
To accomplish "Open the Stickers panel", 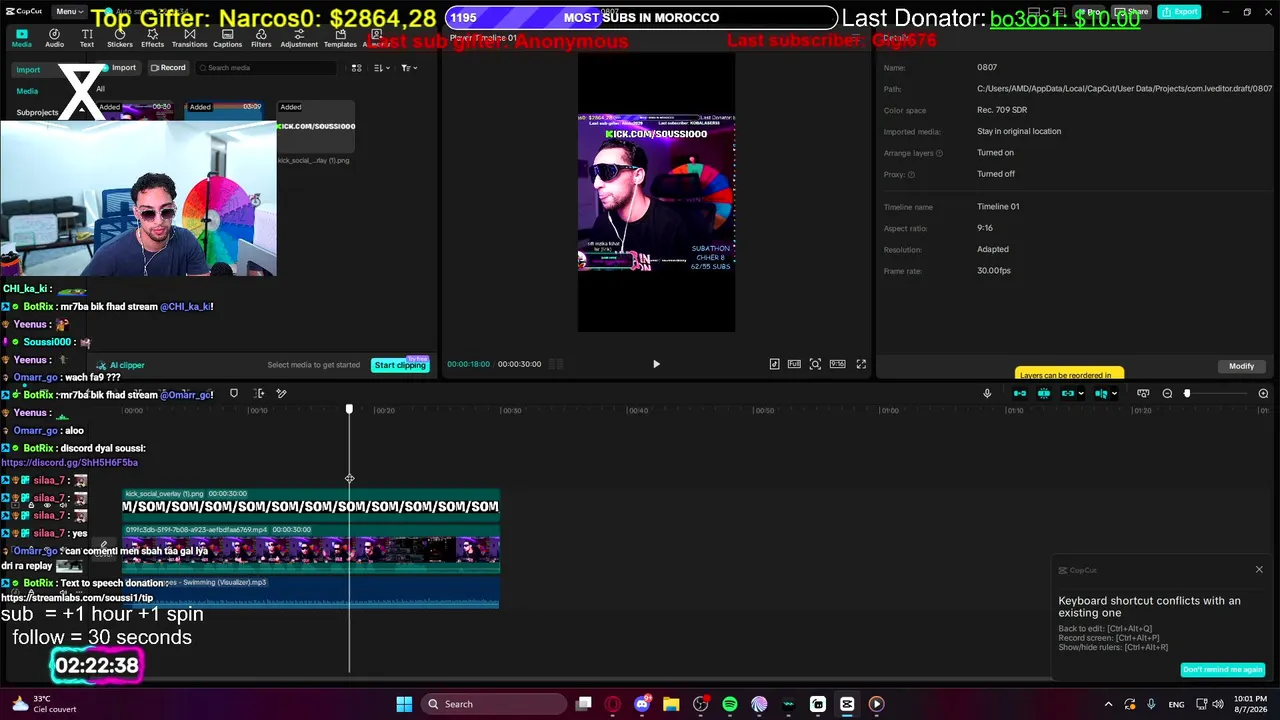I will click(x=120, y=38).
